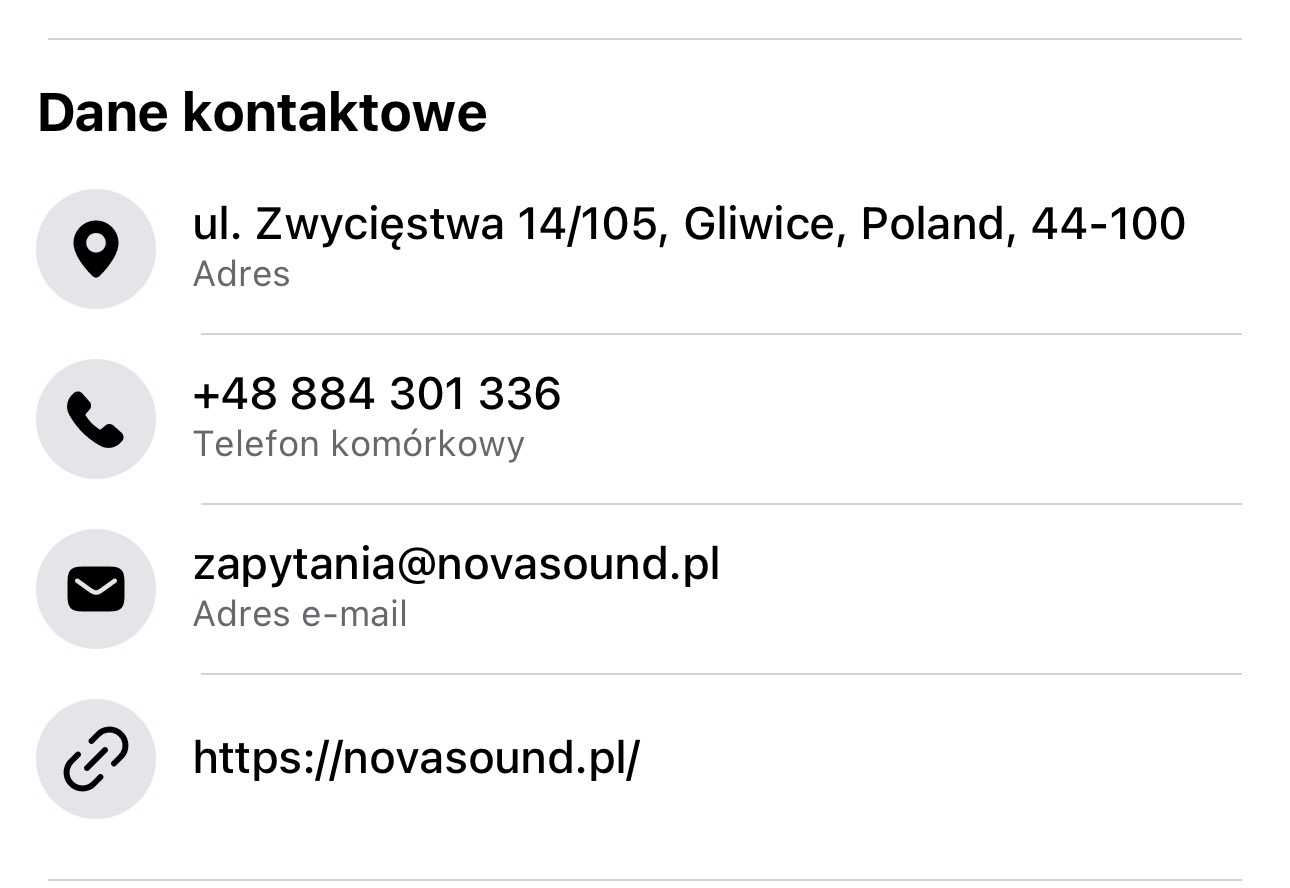This screenshot has width=1290, height=888.
Task: Open the https://novasound.pl/ website link
Action: 416,758
